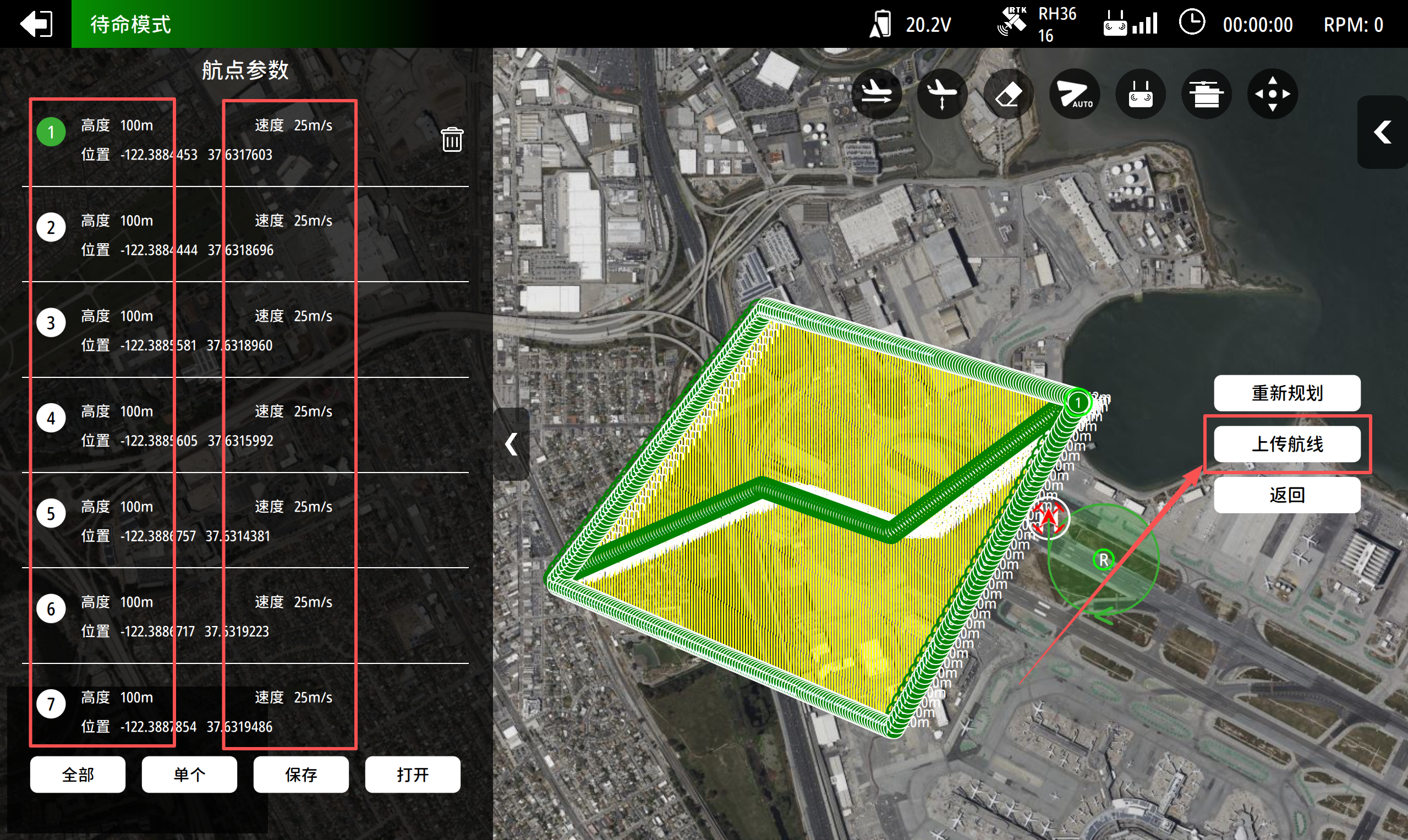Screen dimensions: 1408x840
Task: Select the landing route icon
Action: pyautogui.click(x=876, y=94)
